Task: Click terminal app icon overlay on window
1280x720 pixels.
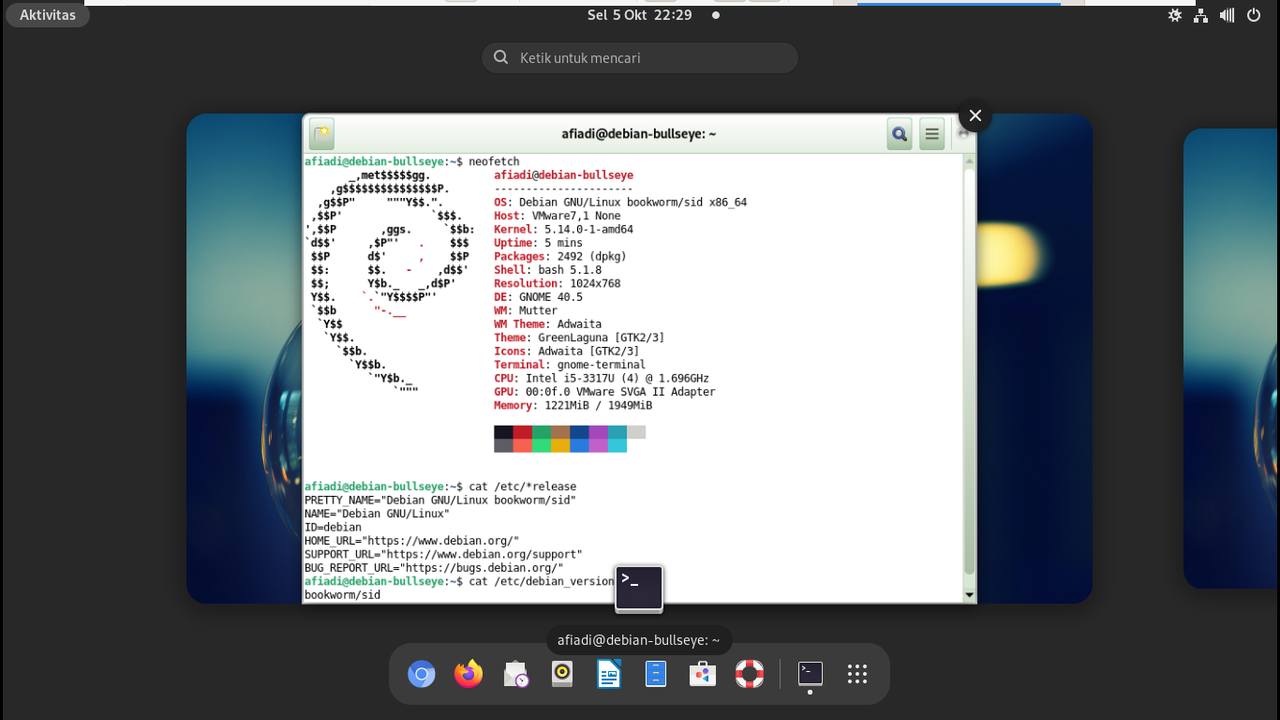Action: (639, 587)
